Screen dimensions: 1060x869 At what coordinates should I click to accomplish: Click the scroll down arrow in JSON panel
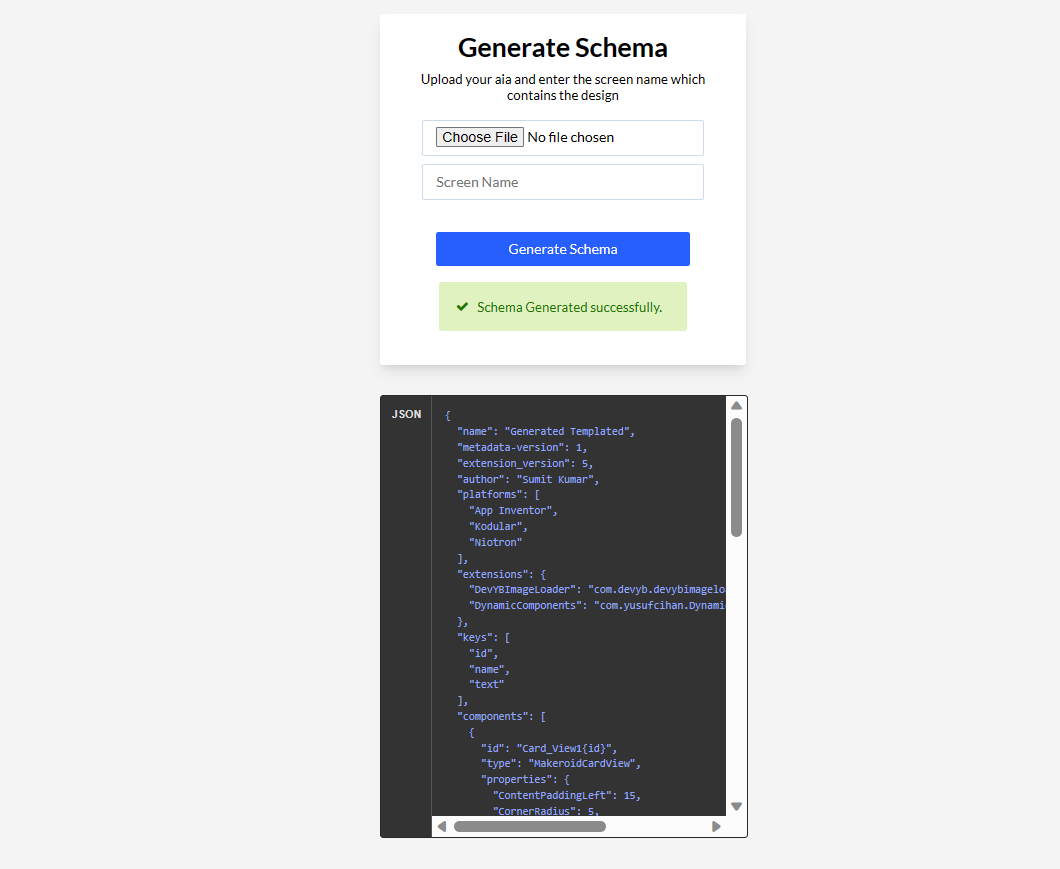736,806
